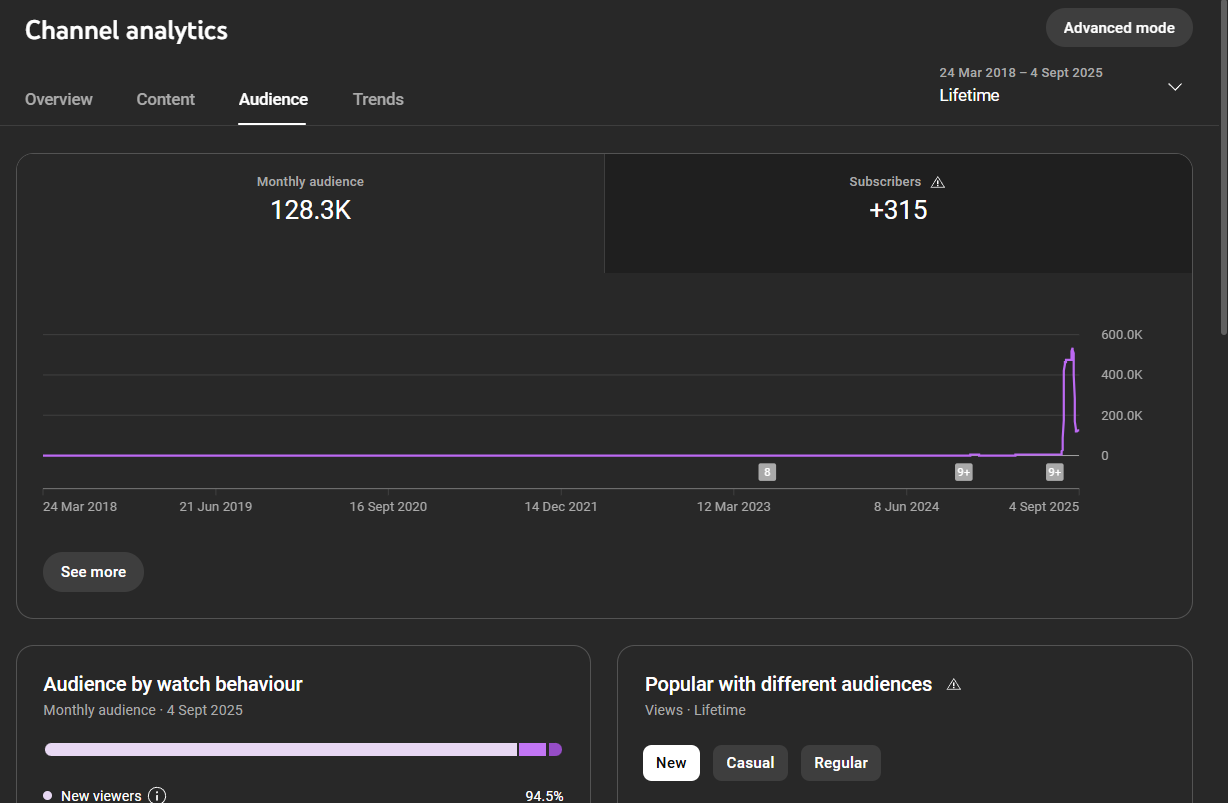Click the 16 Sept 2020 axis date

click(388, 507)
